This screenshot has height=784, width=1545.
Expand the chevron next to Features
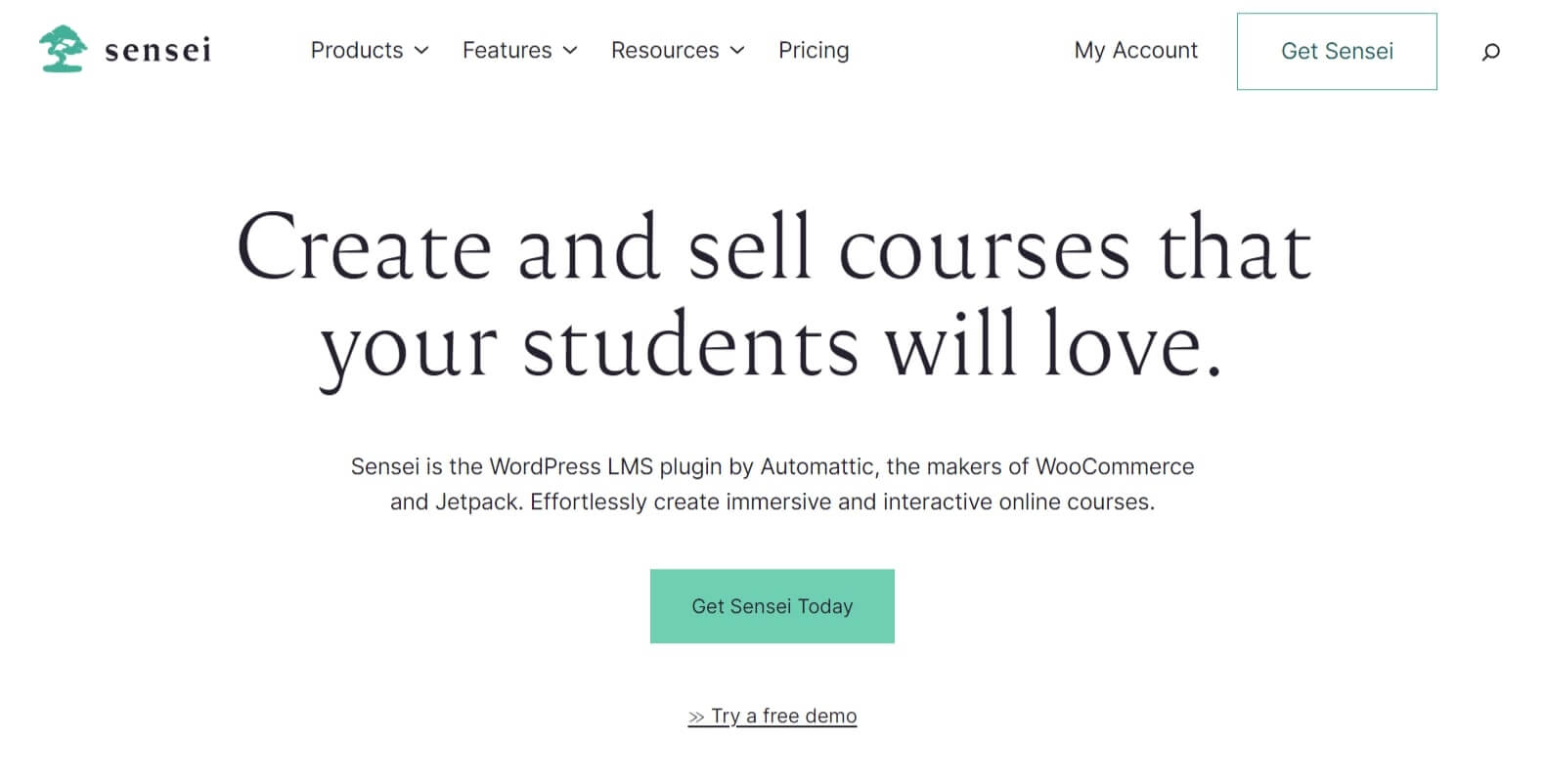tap(570, 51)
